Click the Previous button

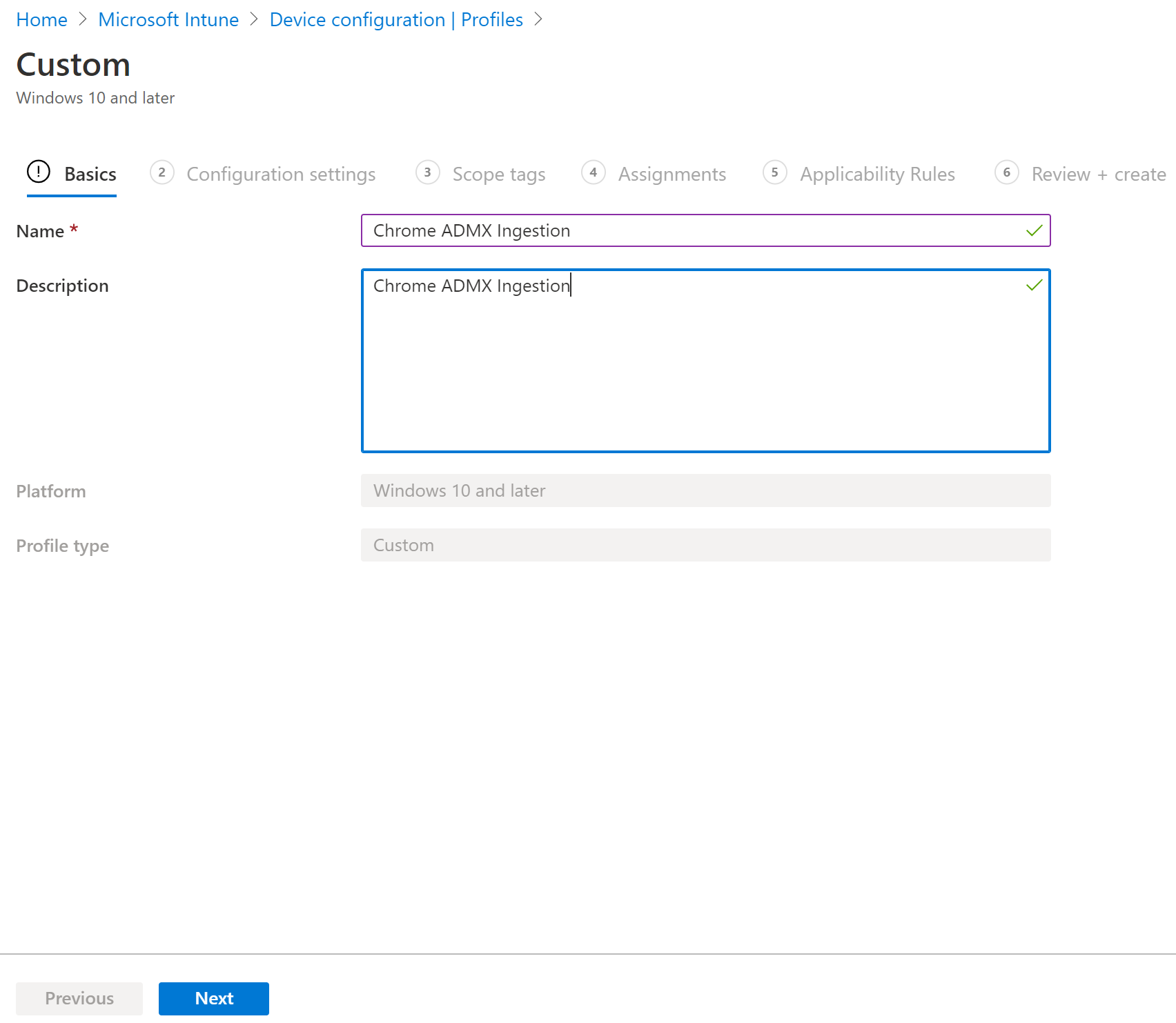[79, 998]
